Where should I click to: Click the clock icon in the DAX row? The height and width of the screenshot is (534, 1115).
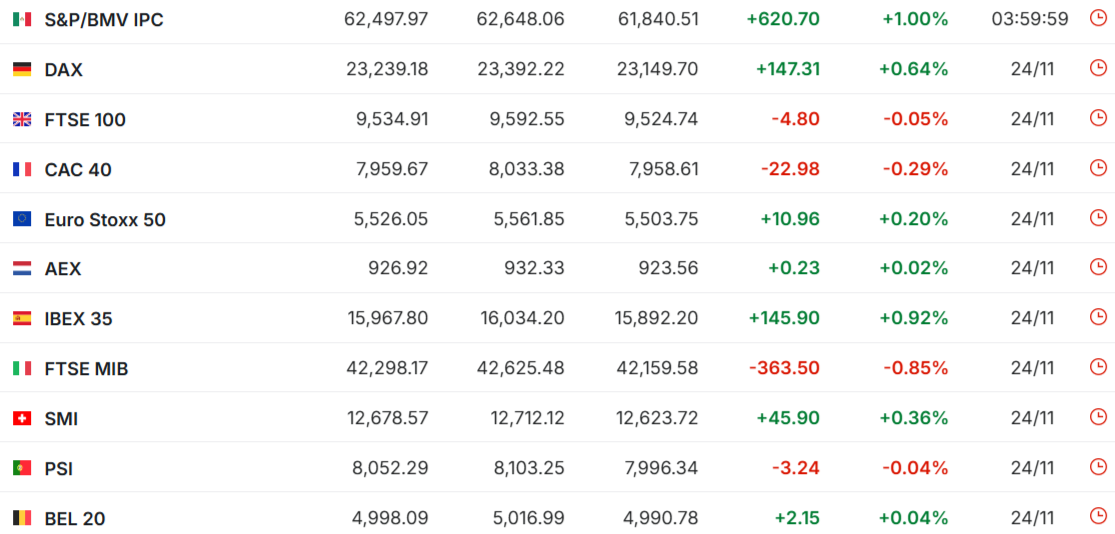[1098, 69]
